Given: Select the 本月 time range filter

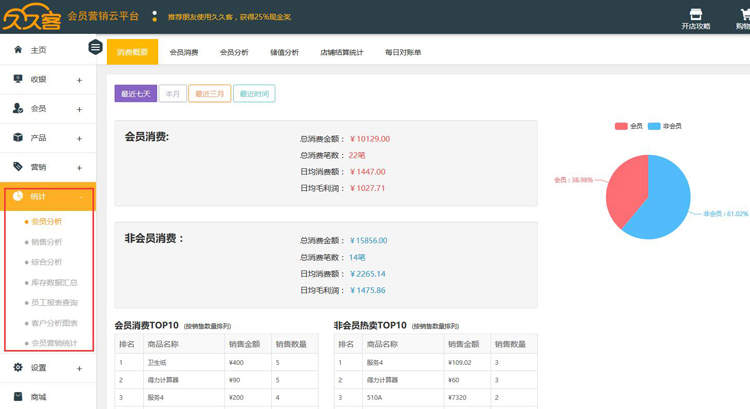Looking at the screenshot, I should coord(172,94).
